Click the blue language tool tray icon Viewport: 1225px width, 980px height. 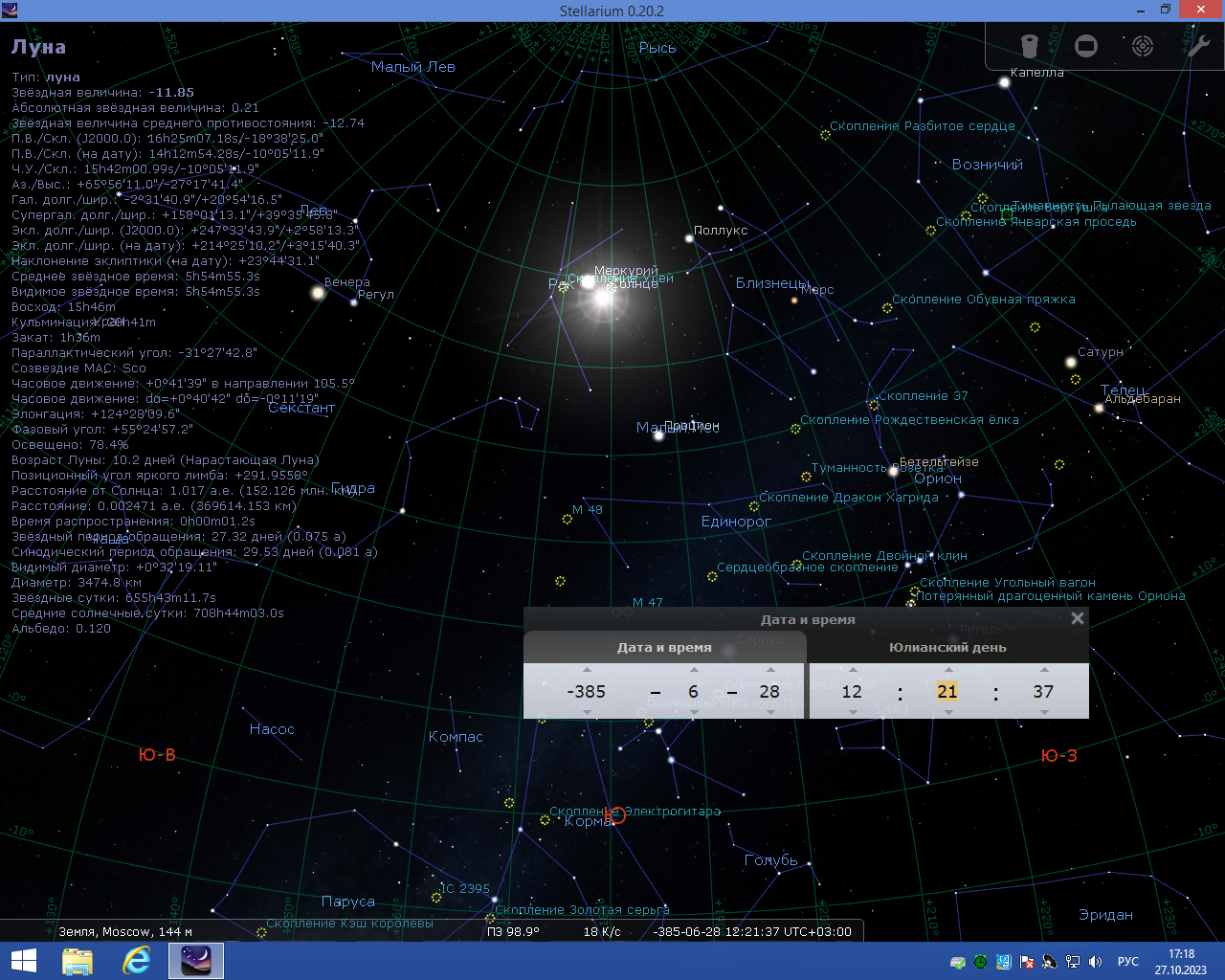[1004, 962]
